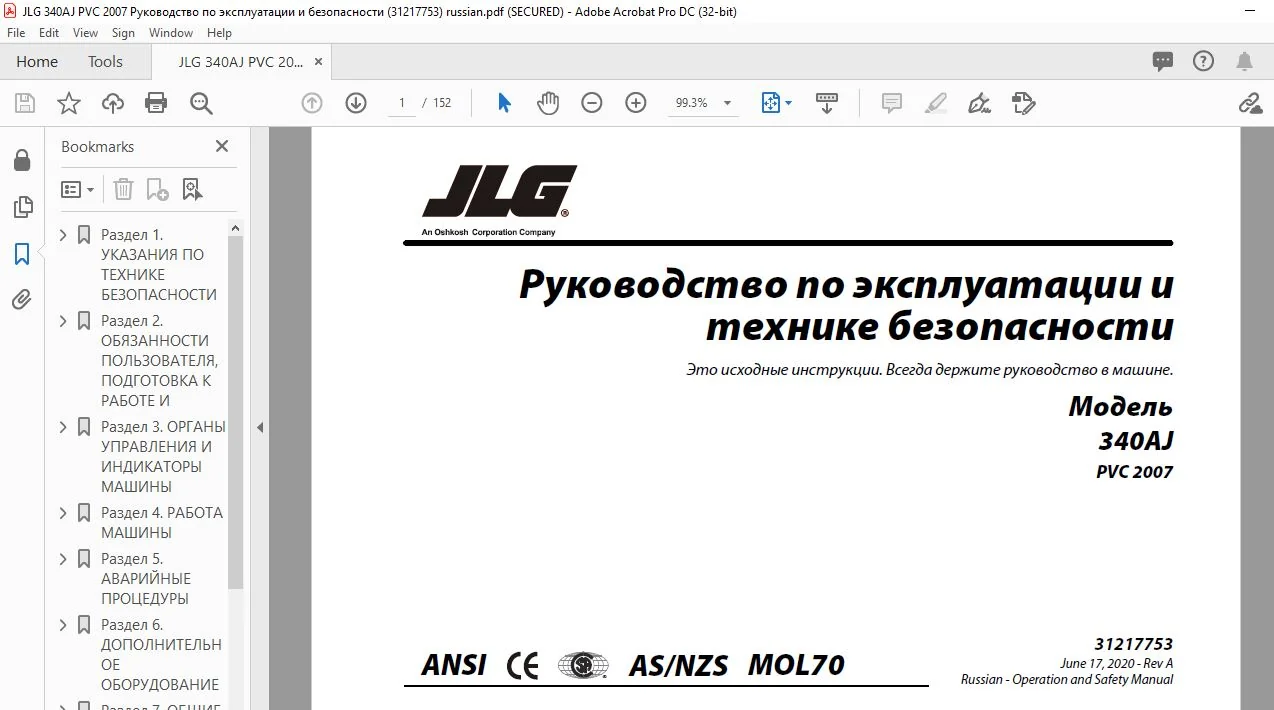Image resolution: width=1274 pixels, height=710 pixels.
Task: Add a sticky note comment
Action: click(892, 103)
